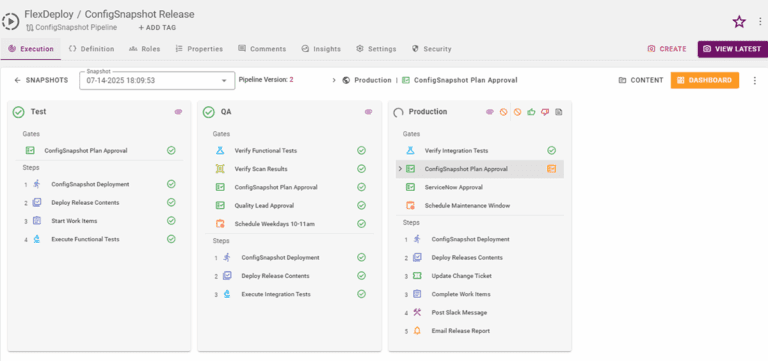Switch to the Definition tab

click(x=92, y=49)
